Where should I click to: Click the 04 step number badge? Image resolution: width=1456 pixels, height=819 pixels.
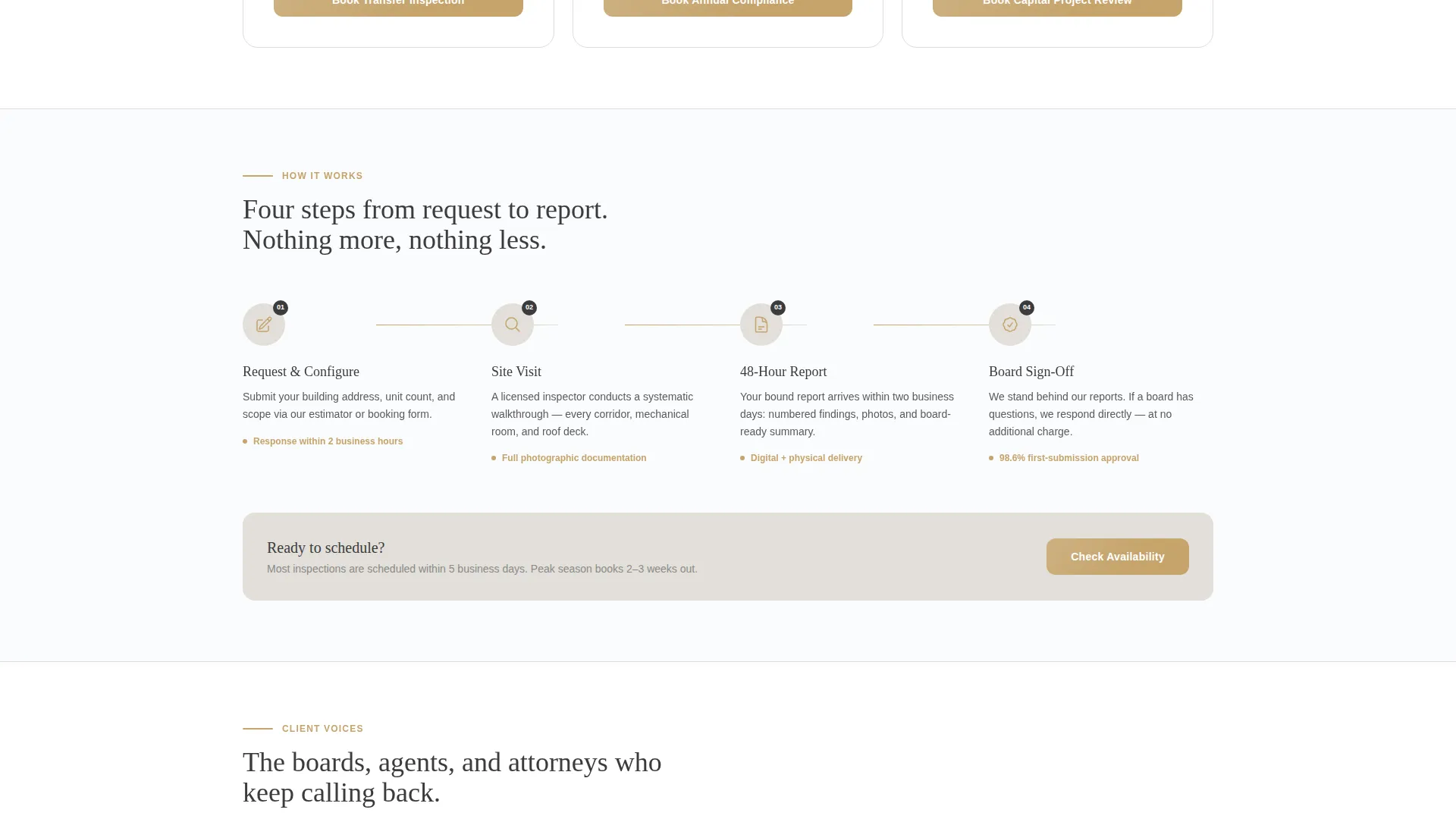(x=1027, y=308)
